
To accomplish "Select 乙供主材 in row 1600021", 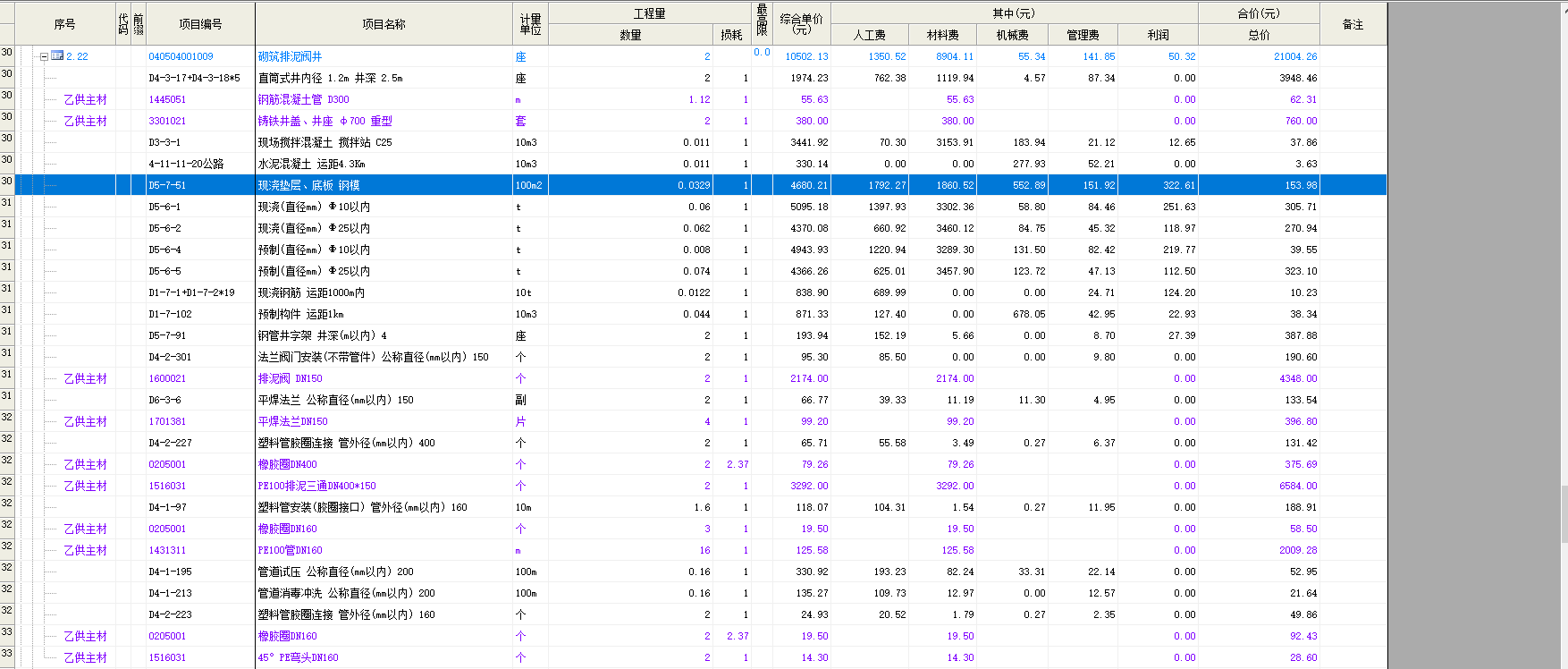I will (x=85, y=378).
